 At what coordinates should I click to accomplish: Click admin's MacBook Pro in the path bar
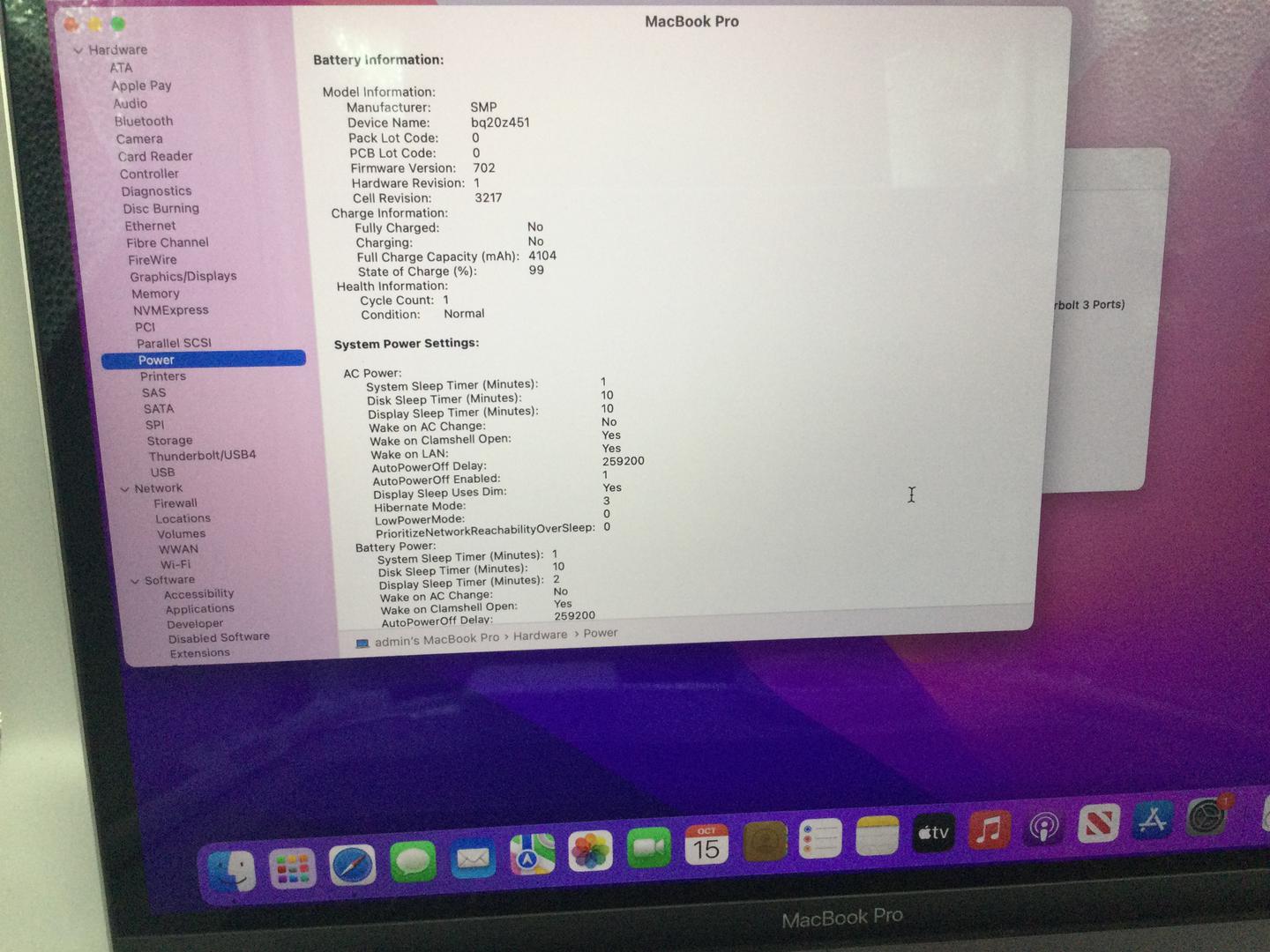[x=437, y=640]
